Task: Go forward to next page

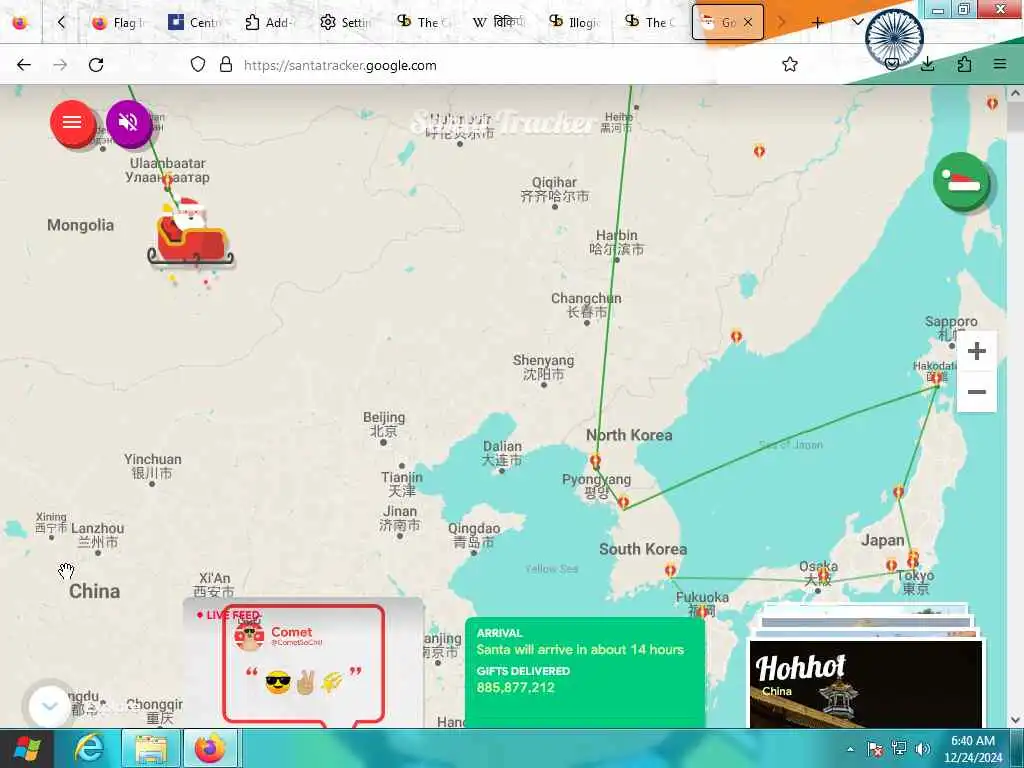Action: 60,65
